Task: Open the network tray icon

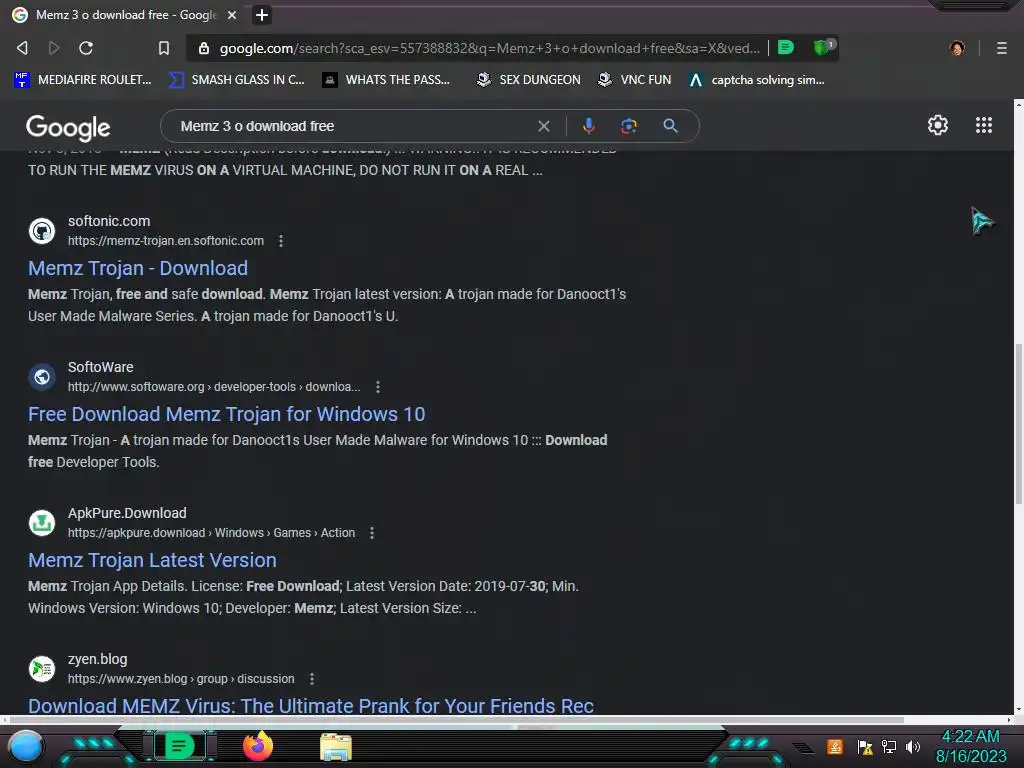Action: pyautogui.click(x=889, y=746)
